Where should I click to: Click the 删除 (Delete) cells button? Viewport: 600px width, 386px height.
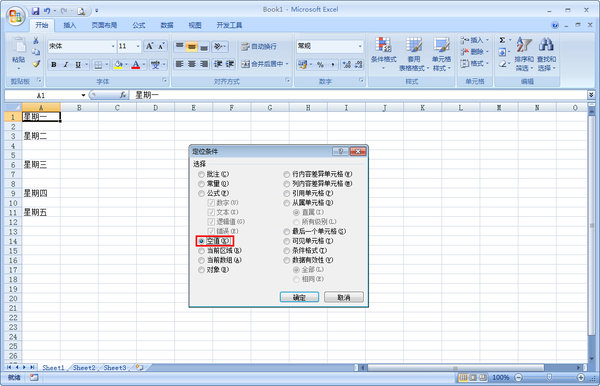(x=474, y=52)
